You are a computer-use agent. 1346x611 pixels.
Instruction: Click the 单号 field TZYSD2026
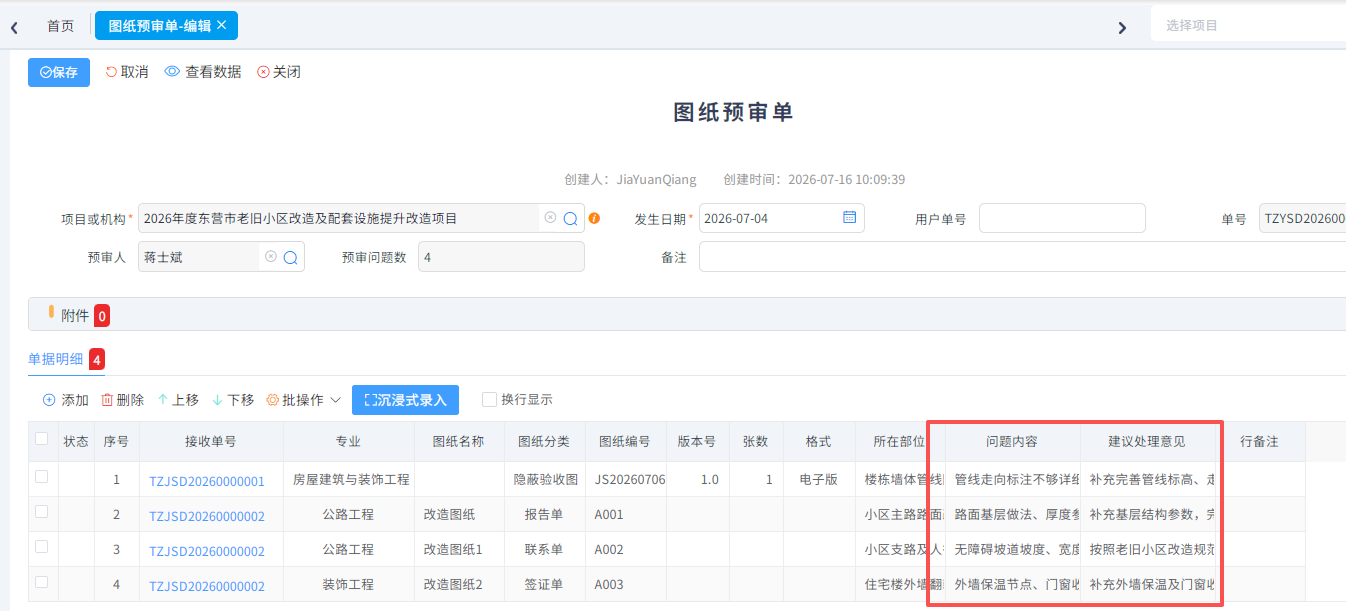[x=1303, y=218]
